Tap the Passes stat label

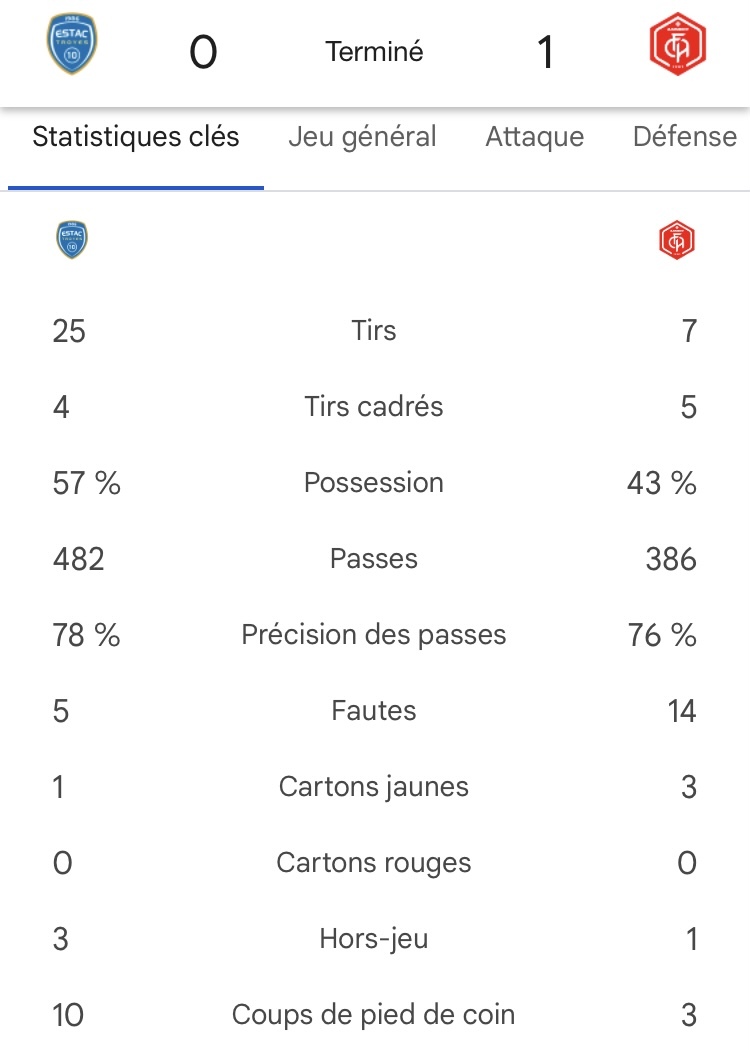coord(374,558)
